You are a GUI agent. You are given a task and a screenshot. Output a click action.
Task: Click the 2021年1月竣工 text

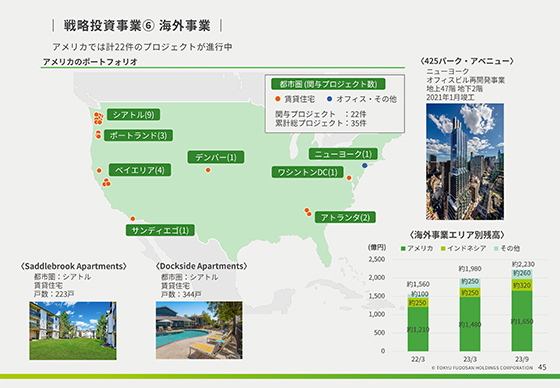(450, 97)
